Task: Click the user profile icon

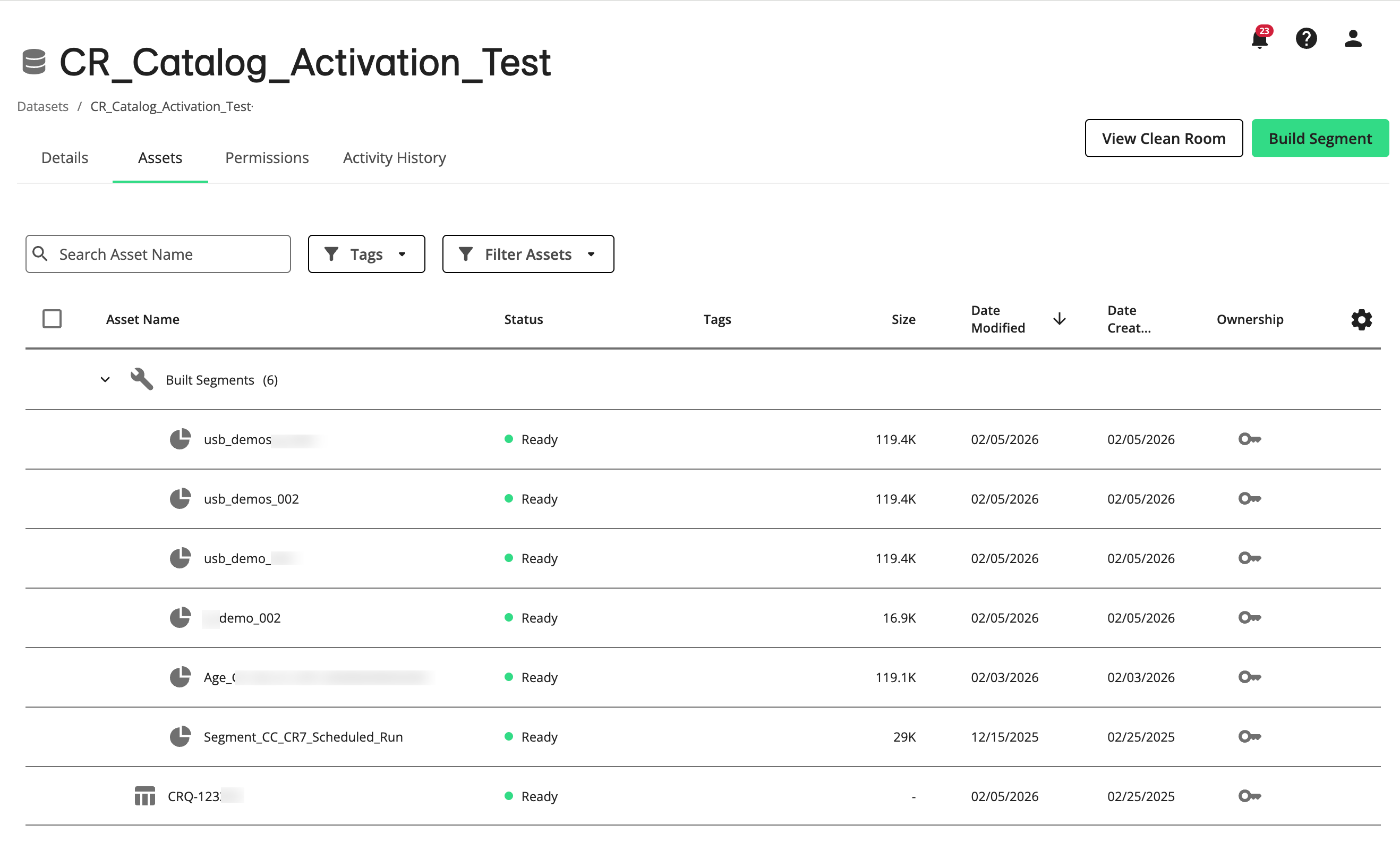Action: [x=1352, y=38]
